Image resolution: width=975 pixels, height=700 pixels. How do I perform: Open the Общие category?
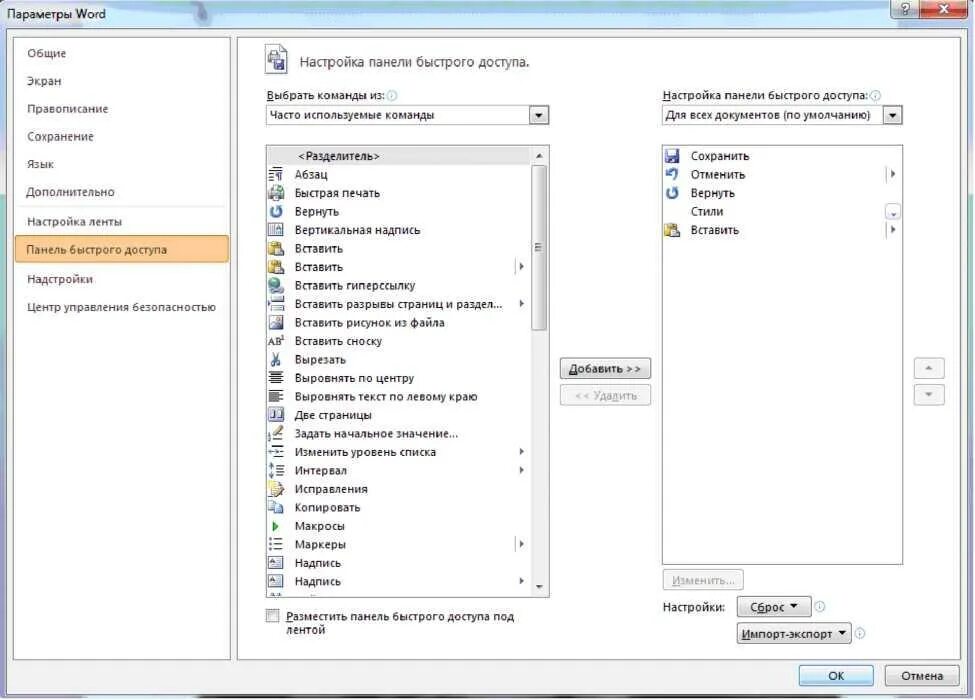(46, 53)
